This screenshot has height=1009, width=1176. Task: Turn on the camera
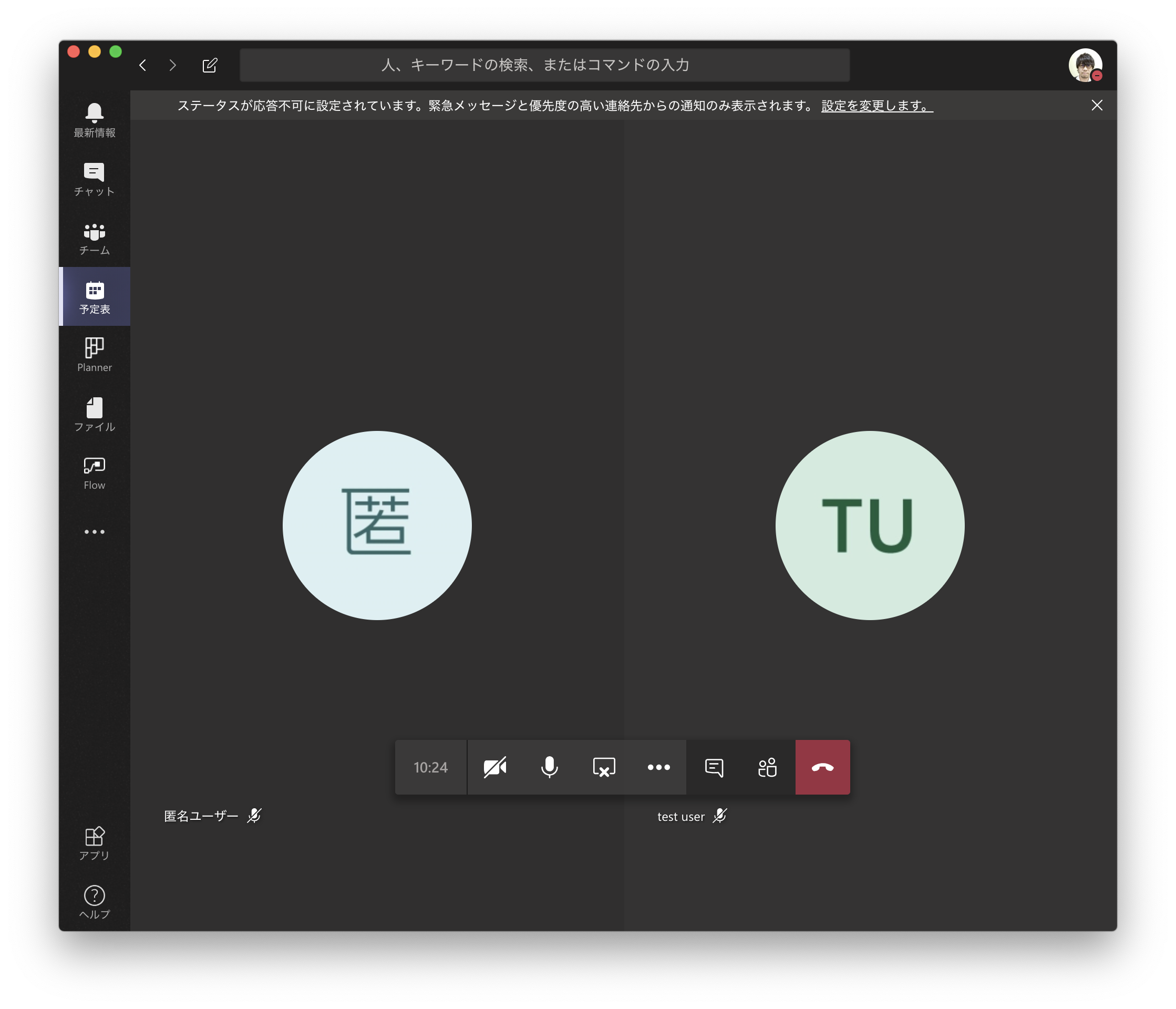(494, 767)
